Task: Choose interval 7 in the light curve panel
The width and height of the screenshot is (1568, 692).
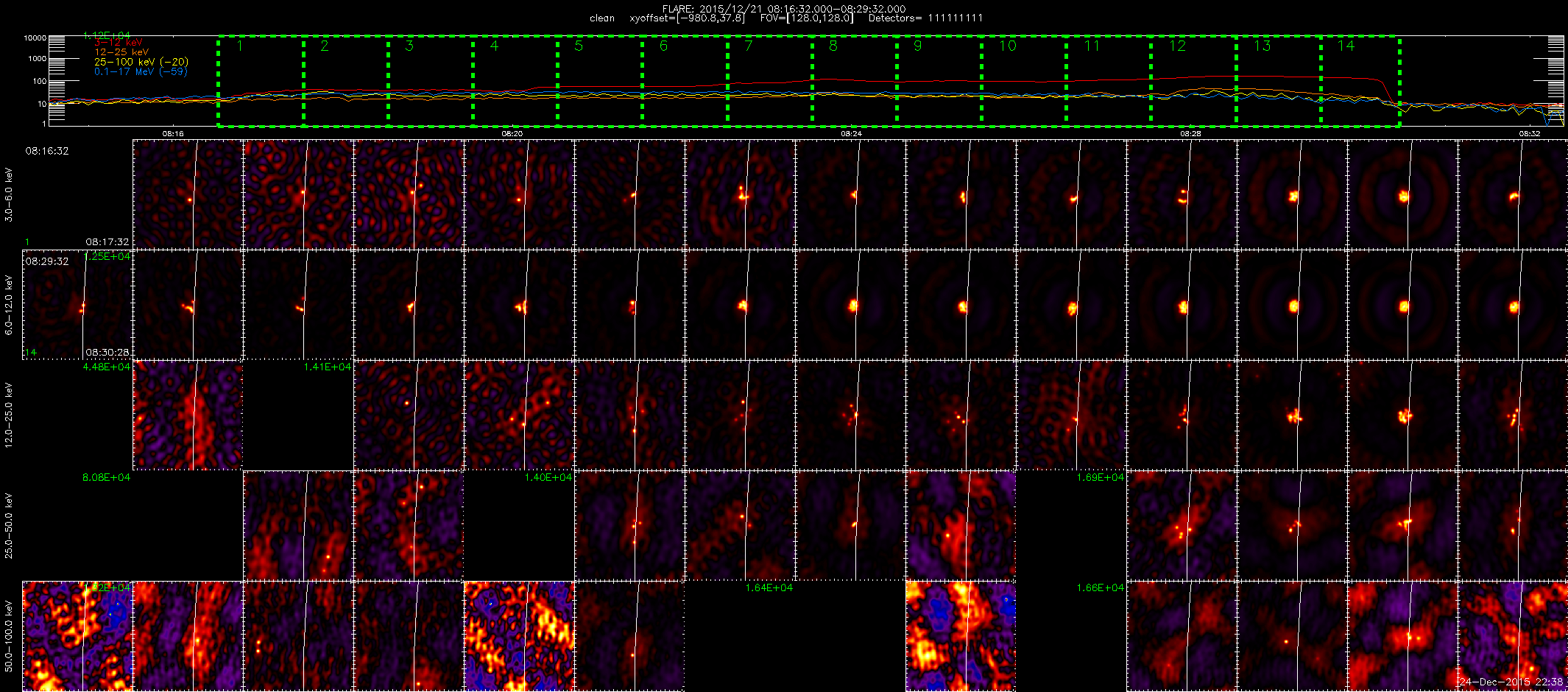Action: [748, 46]
